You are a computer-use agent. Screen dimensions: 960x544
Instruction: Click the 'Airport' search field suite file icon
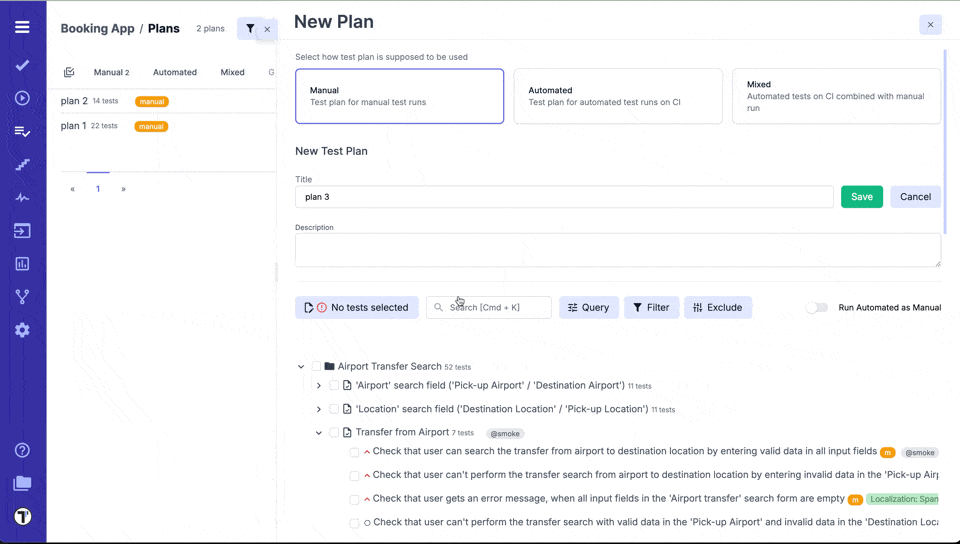347,385
